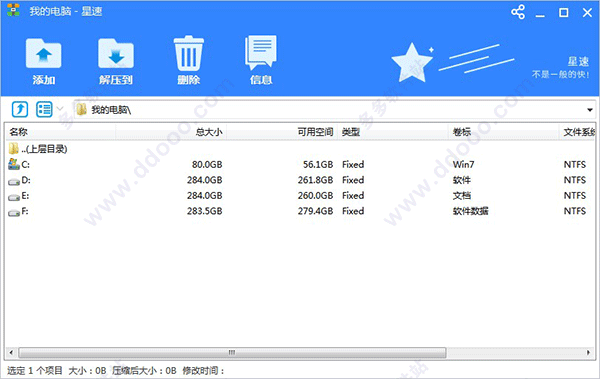This screenshot has height=379, width=600.
Task: Sort by 名称 column header
Action: 61,132
